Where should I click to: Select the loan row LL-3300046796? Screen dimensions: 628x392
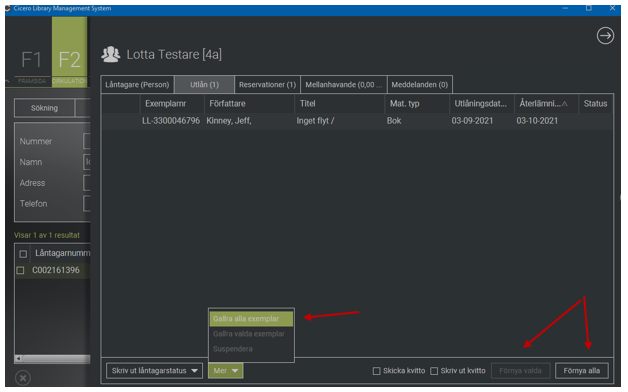tap(356, 121)
